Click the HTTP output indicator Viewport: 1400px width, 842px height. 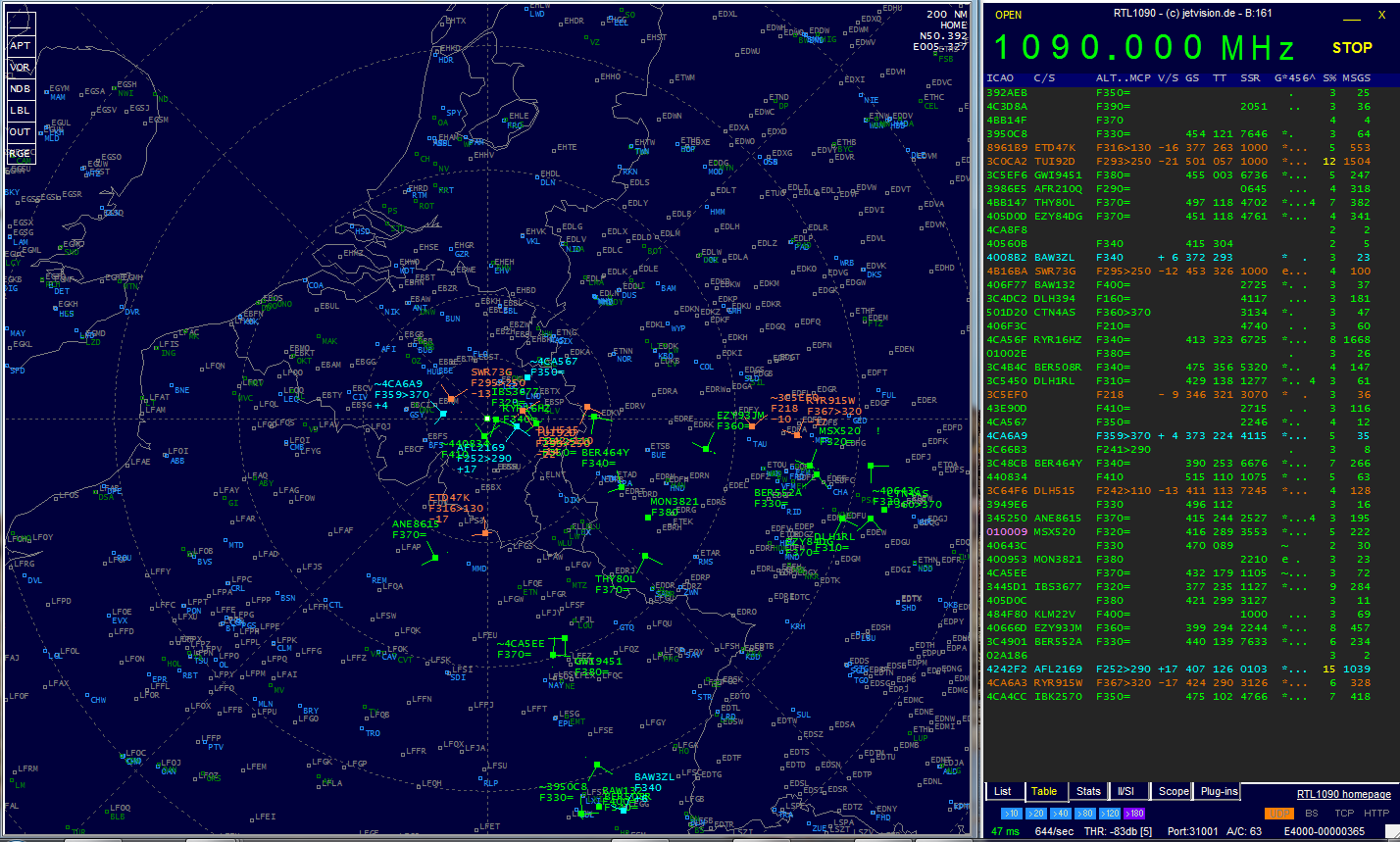coord(1376,814)
